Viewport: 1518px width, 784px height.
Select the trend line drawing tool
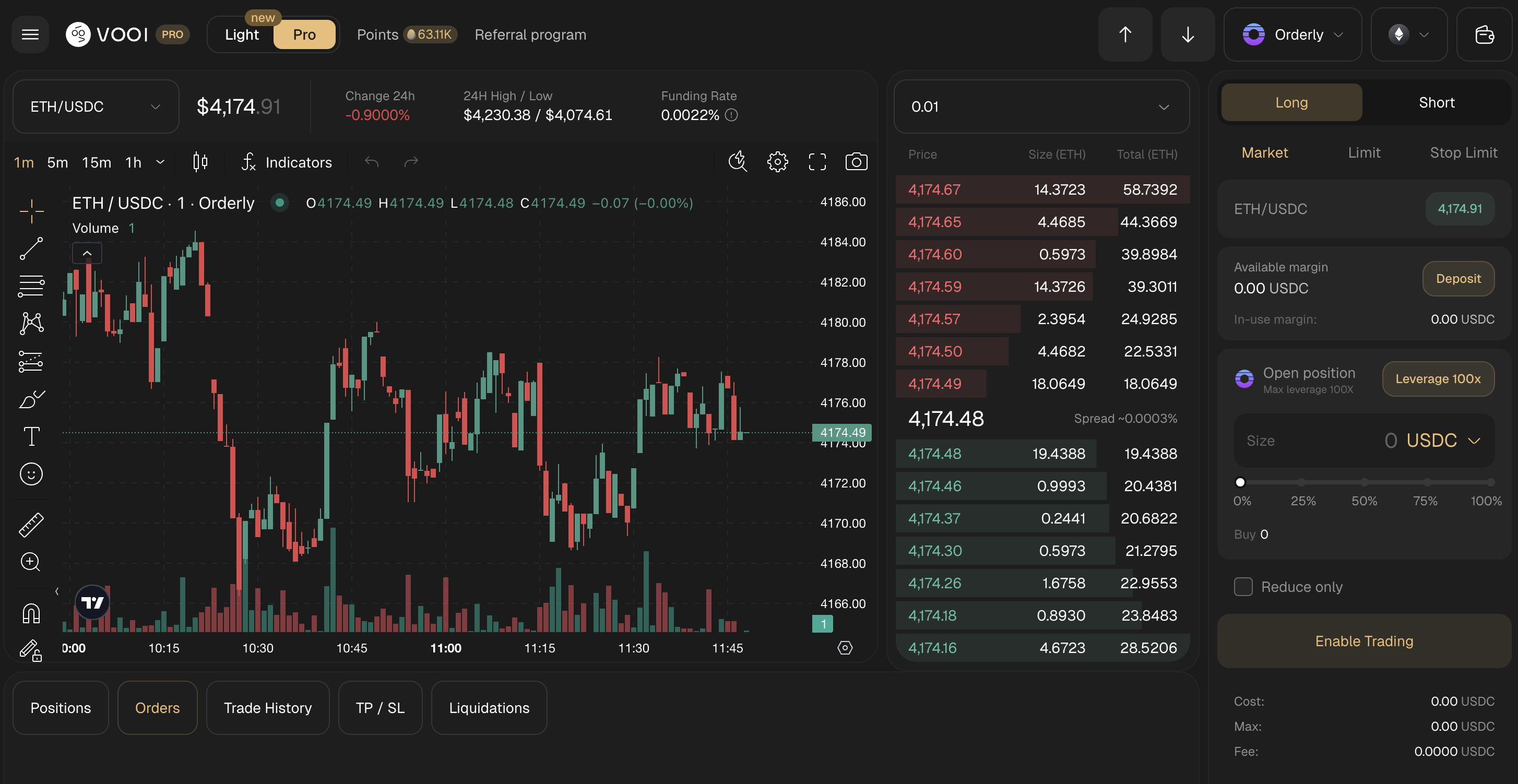point(31,248)
